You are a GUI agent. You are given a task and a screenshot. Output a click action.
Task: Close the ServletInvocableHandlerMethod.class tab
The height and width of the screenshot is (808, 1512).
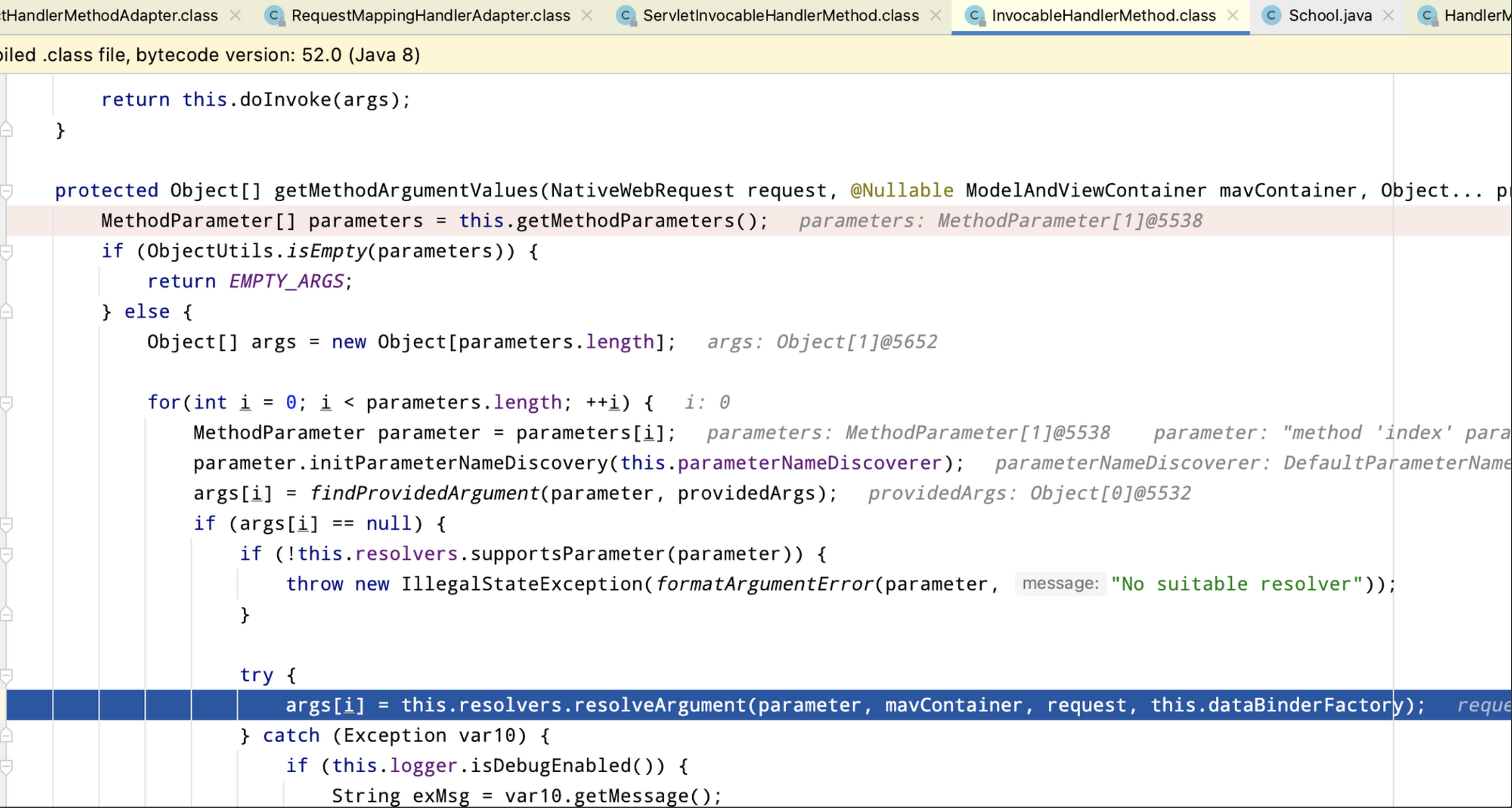(x=936, y=16)
